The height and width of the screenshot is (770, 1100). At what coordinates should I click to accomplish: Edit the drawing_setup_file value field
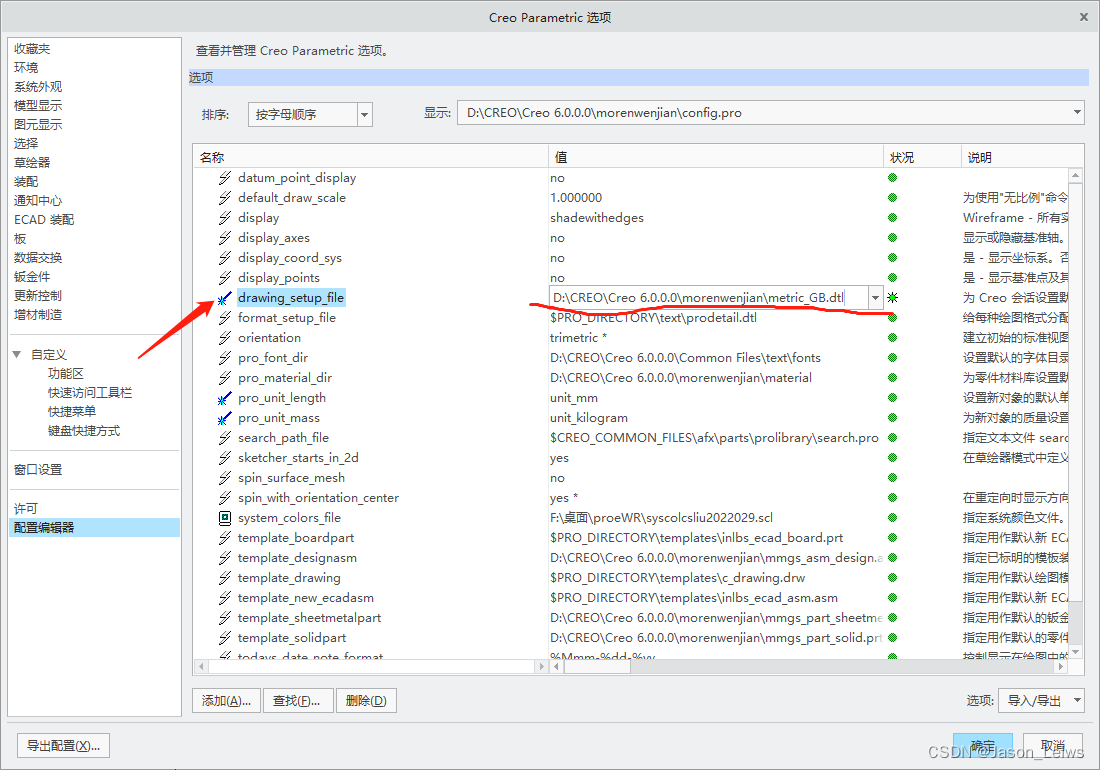pos(709,298)
